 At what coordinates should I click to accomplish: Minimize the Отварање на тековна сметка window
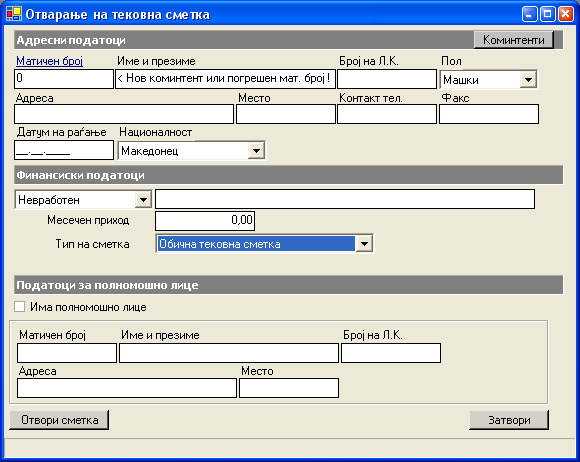click(x=529, y=14)
